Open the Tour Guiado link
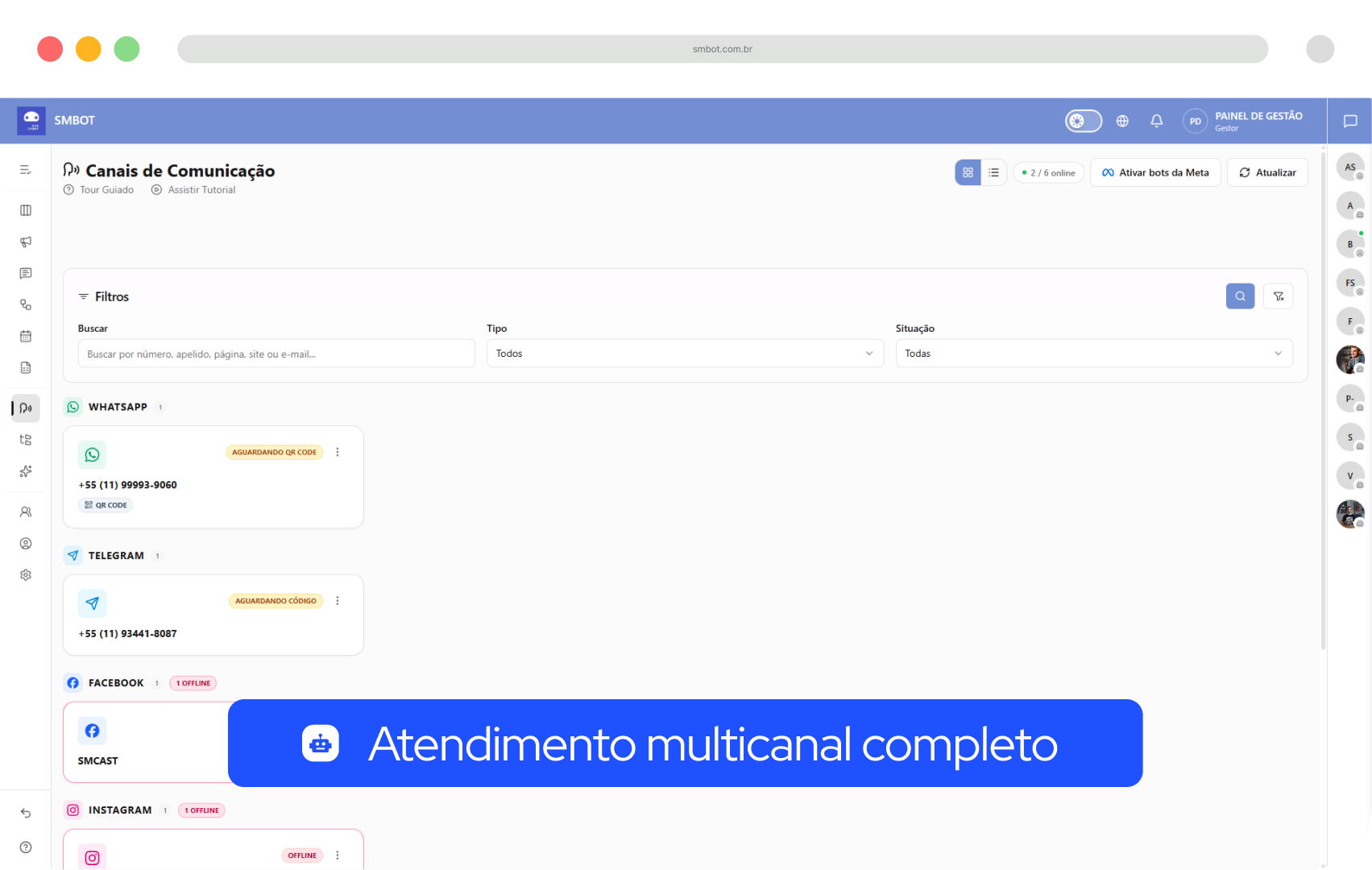 click(x=99, y=190)
